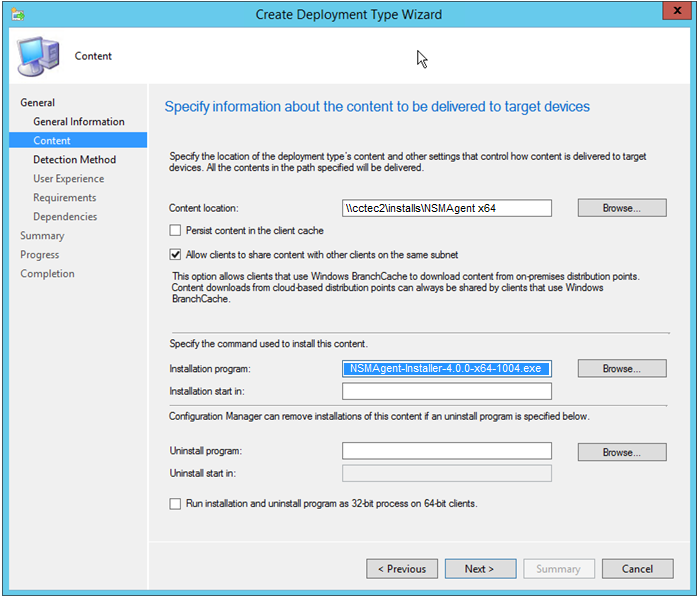Click the computer Content header icon
Image resolution: width=700 pixels, height=598 pixels.
(39, 57)
